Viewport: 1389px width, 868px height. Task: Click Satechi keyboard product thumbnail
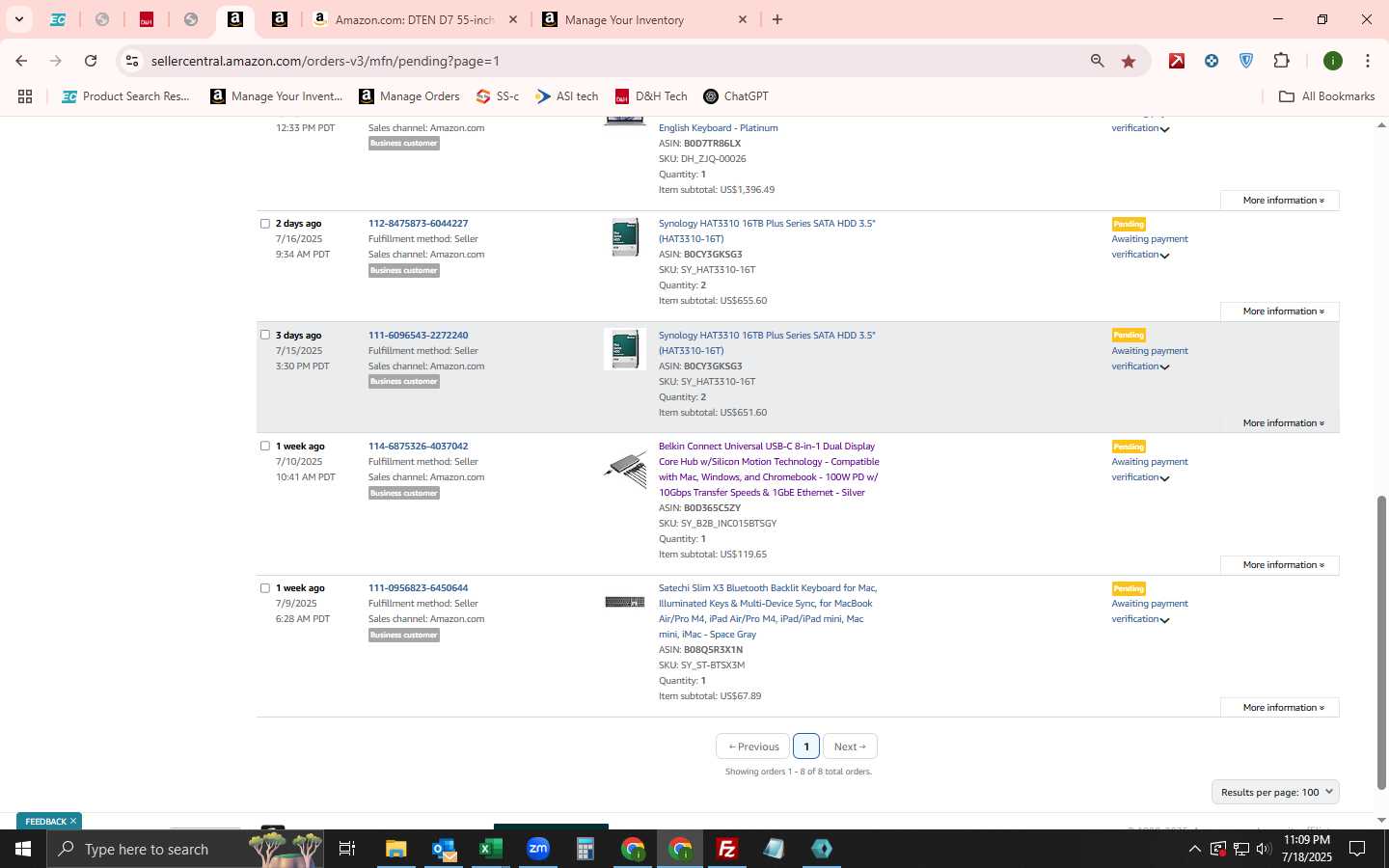(625, 602)
